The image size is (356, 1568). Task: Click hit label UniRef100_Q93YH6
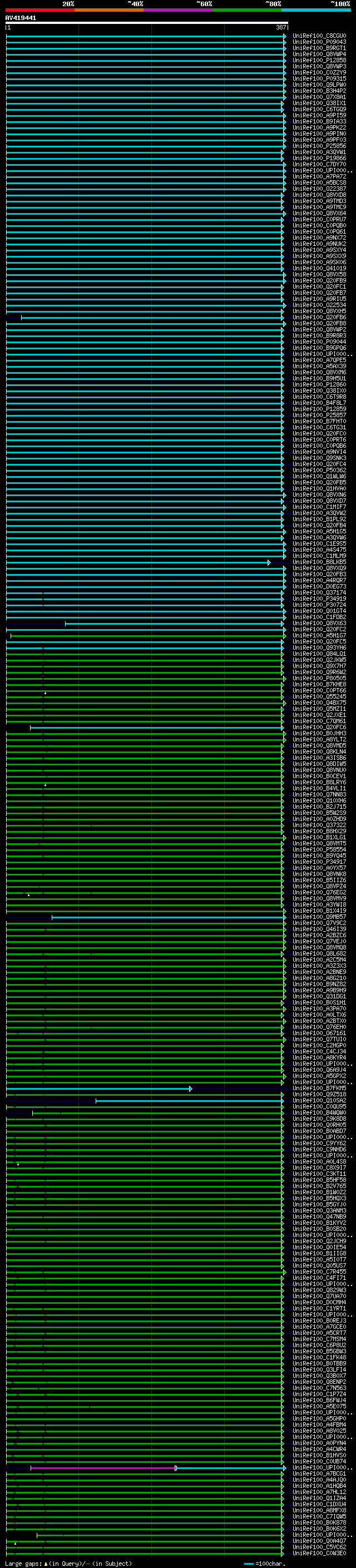pyautogui.click(x=319, y=647)
